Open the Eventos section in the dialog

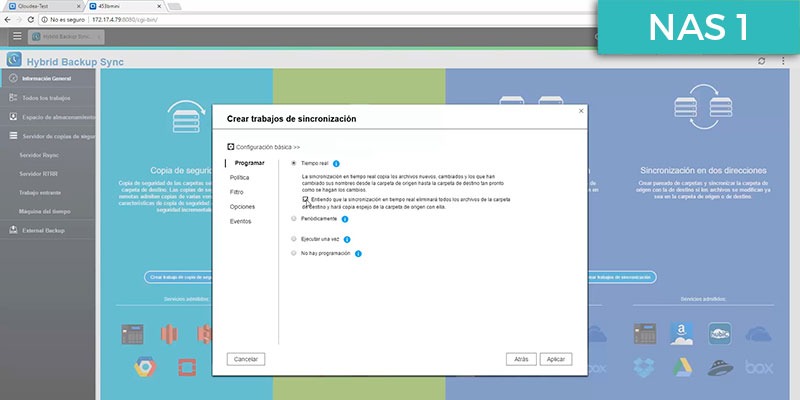point(240,221)
